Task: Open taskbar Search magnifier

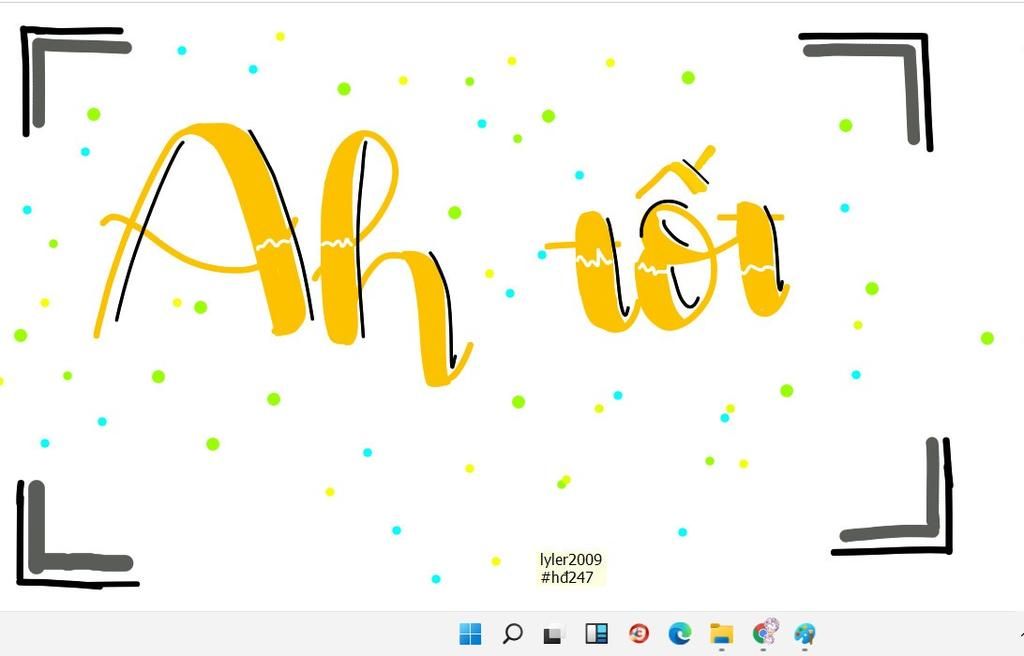Action: pos(513,633)
